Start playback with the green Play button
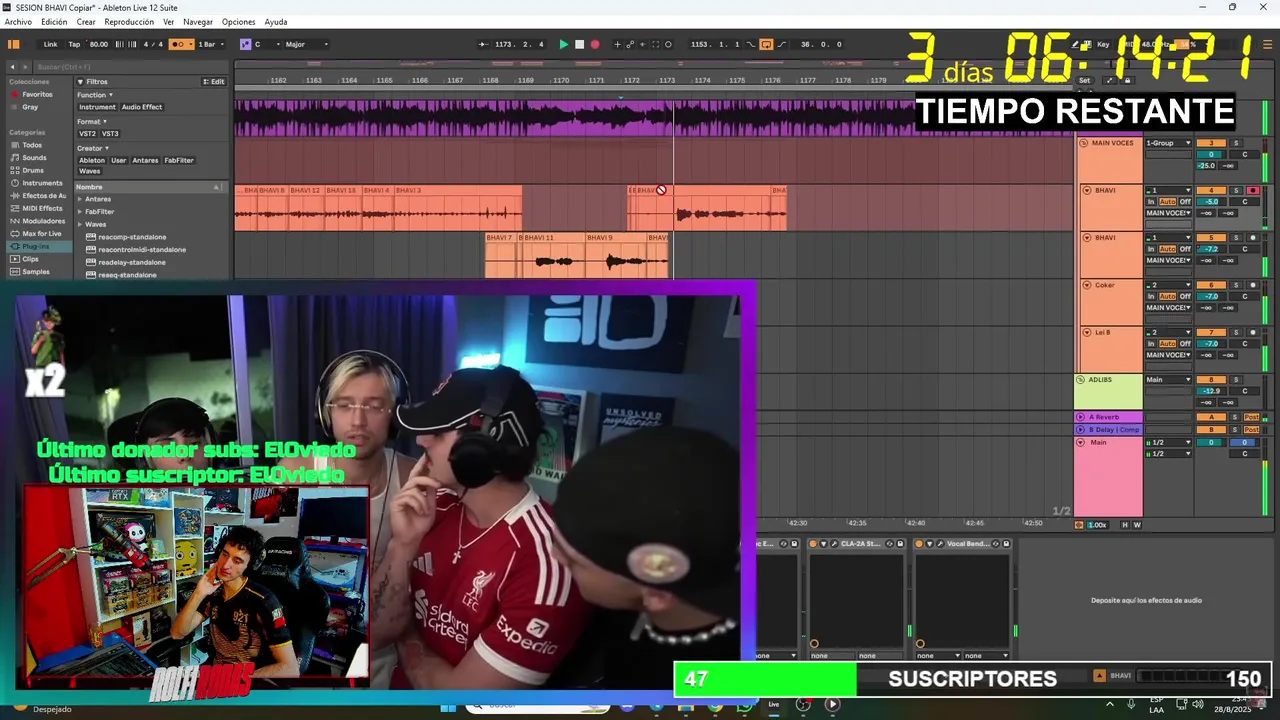The width and height of the screenshot is (1280, 720). 563,44
